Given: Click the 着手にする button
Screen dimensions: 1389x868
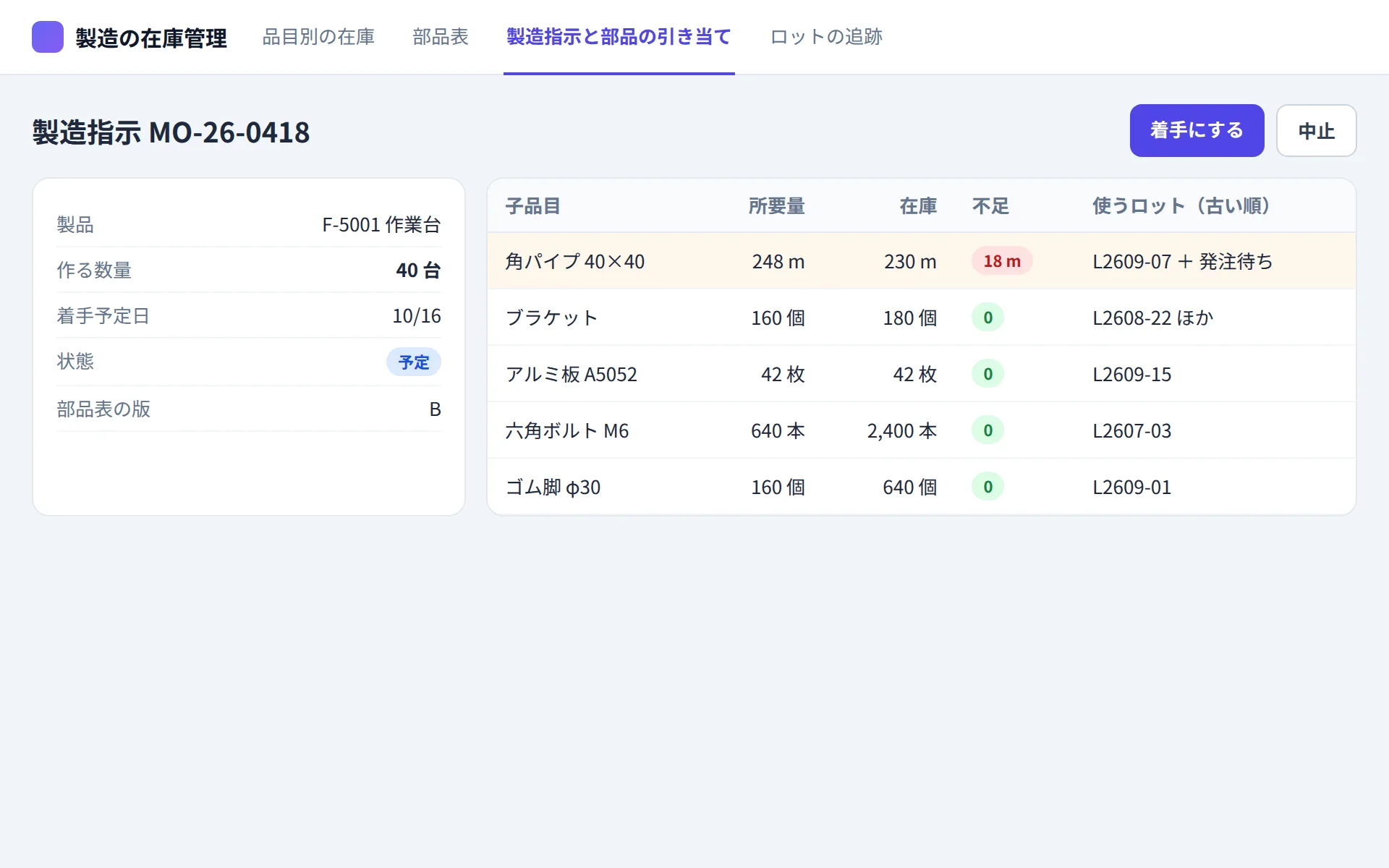Looking at the screenshot, I should pyautogui.click(x=1197, y=130).
